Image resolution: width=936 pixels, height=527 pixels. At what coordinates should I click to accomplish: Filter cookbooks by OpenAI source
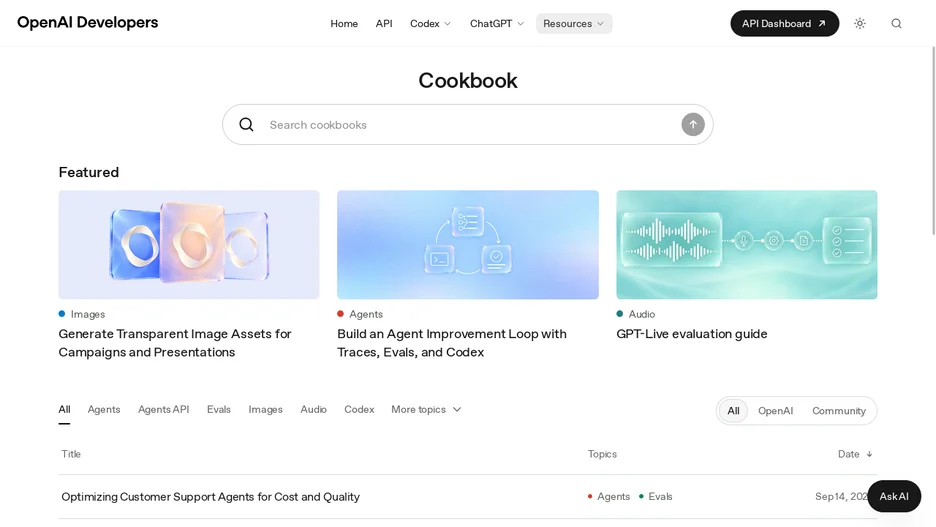click(x=775, y=411)
